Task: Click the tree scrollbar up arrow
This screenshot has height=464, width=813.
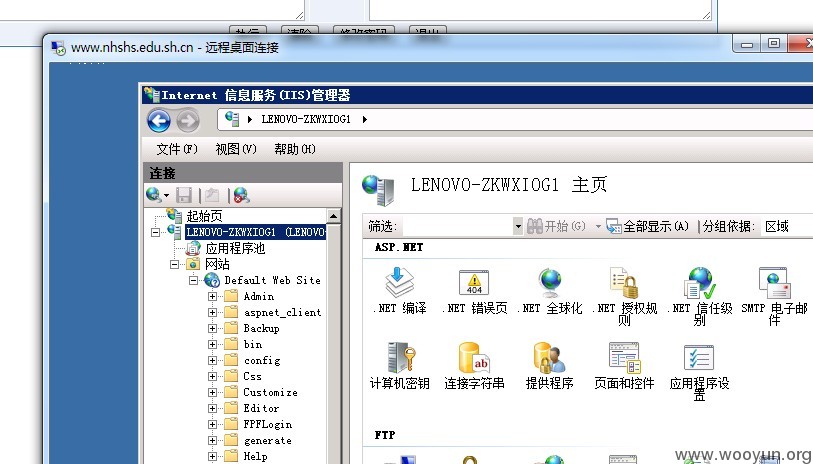Action: click(x=333, y=216)
